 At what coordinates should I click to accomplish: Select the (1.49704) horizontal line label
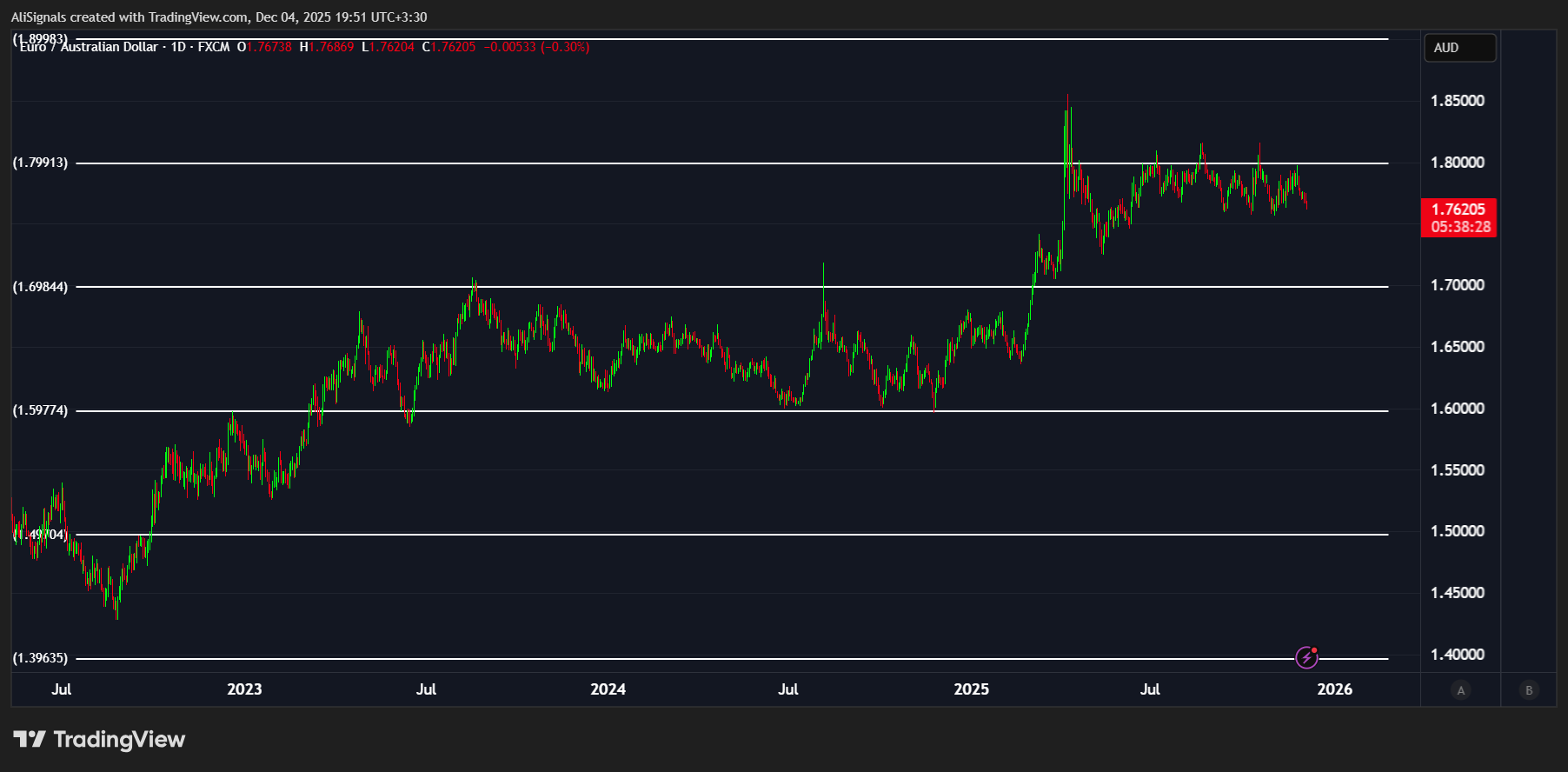(40, 535)
